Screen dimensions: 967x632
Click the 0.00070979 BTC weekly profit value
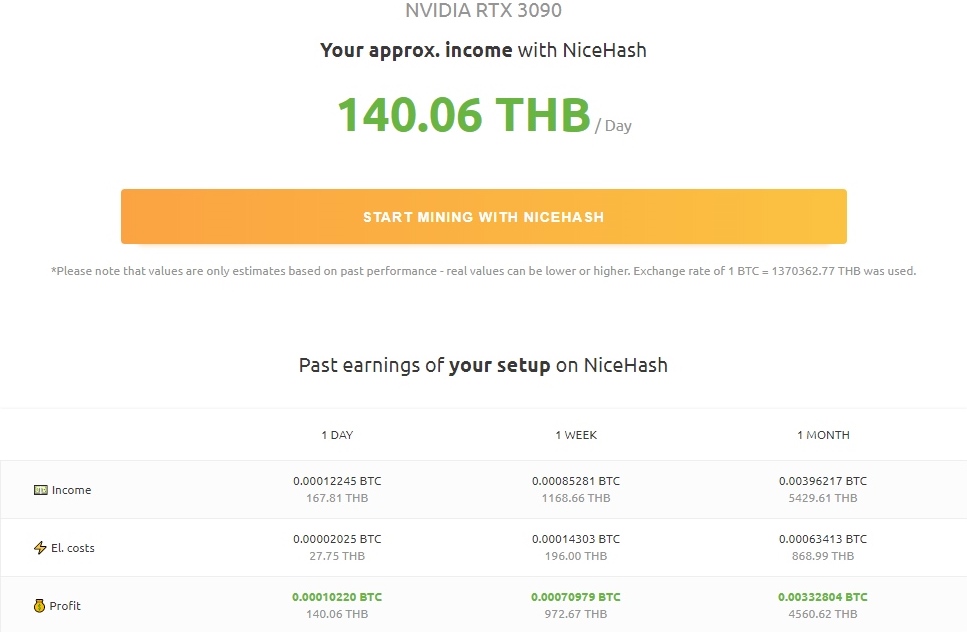(x=576, y=597)
